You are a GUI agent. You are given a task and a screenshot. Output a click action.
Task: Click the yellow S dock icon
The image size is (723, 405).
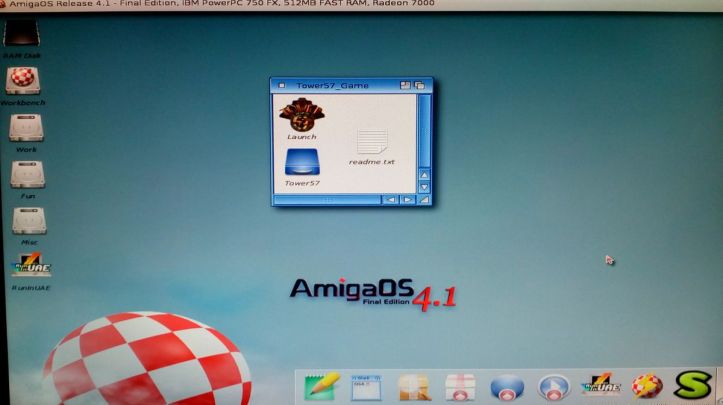[692, 386]
